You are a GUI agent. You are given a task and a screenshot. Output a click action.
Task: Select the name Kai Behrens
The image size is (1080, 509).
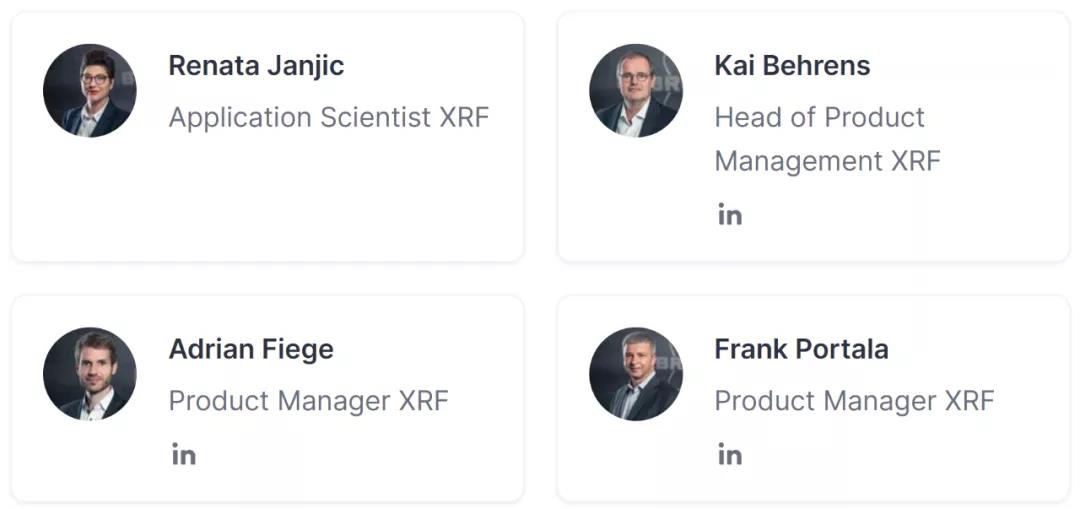792,66
